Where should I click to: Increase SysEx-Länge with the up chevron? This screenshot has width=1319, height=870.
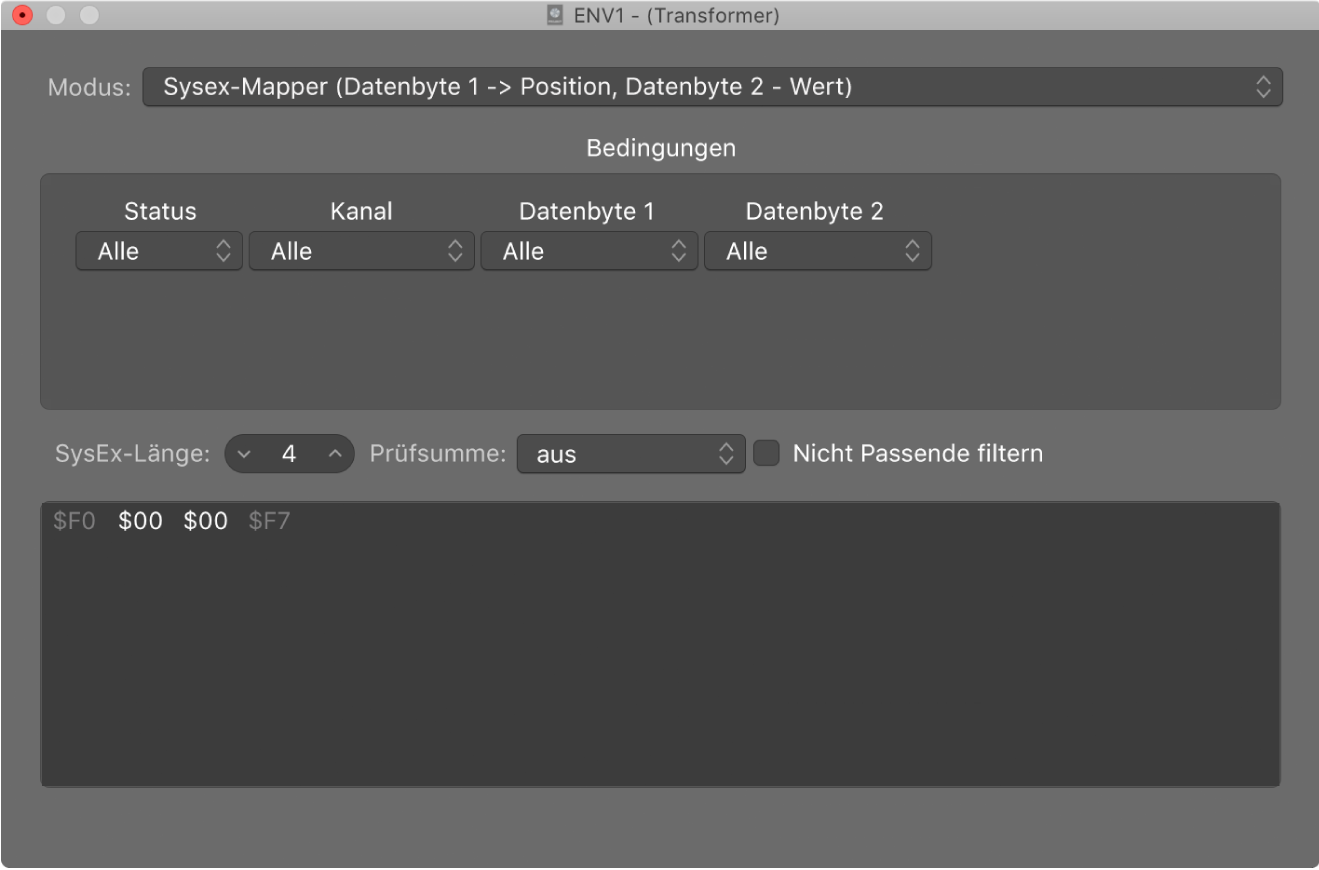pos(335,453)
